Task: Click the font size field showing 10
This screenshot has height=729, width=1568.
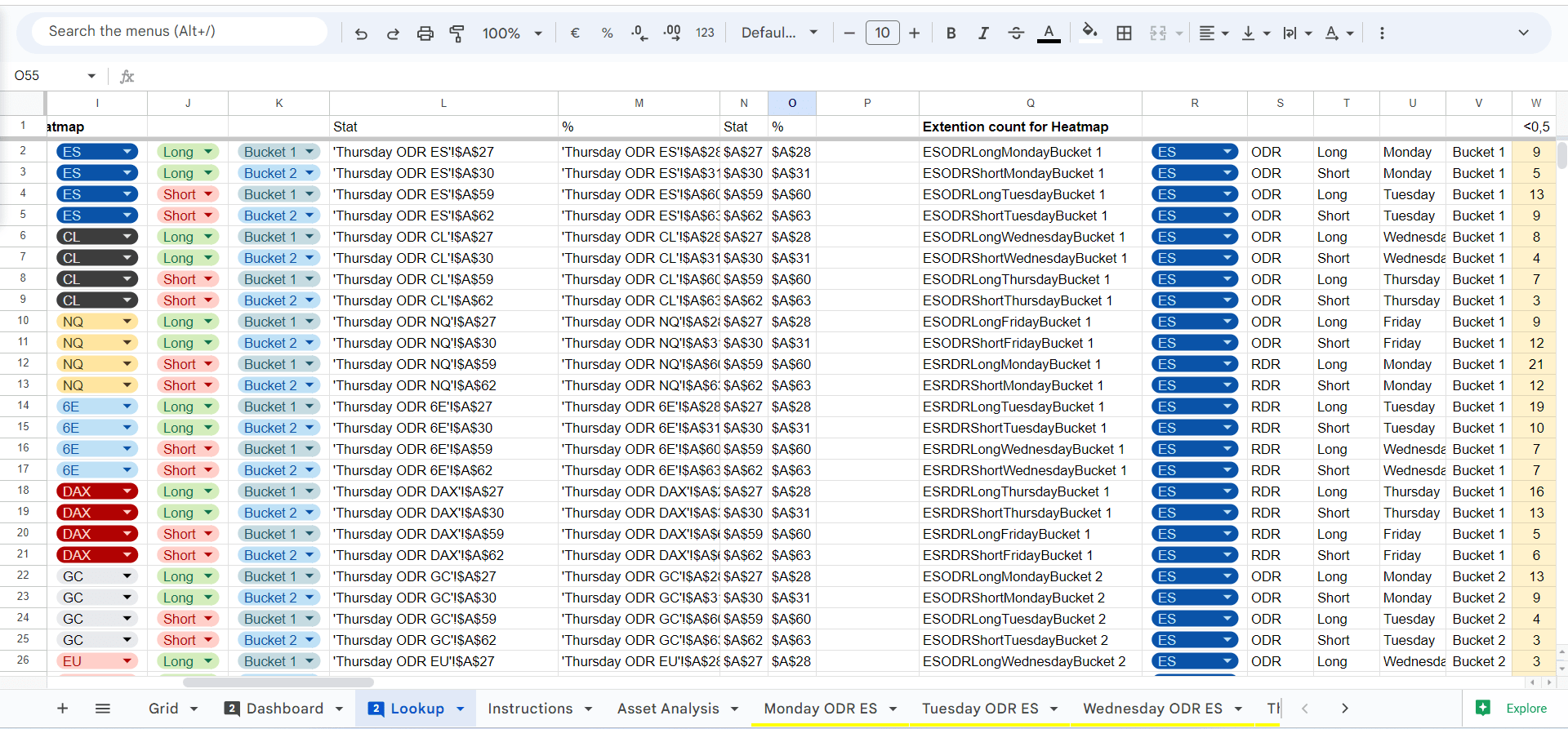Action: pos(882,33)
